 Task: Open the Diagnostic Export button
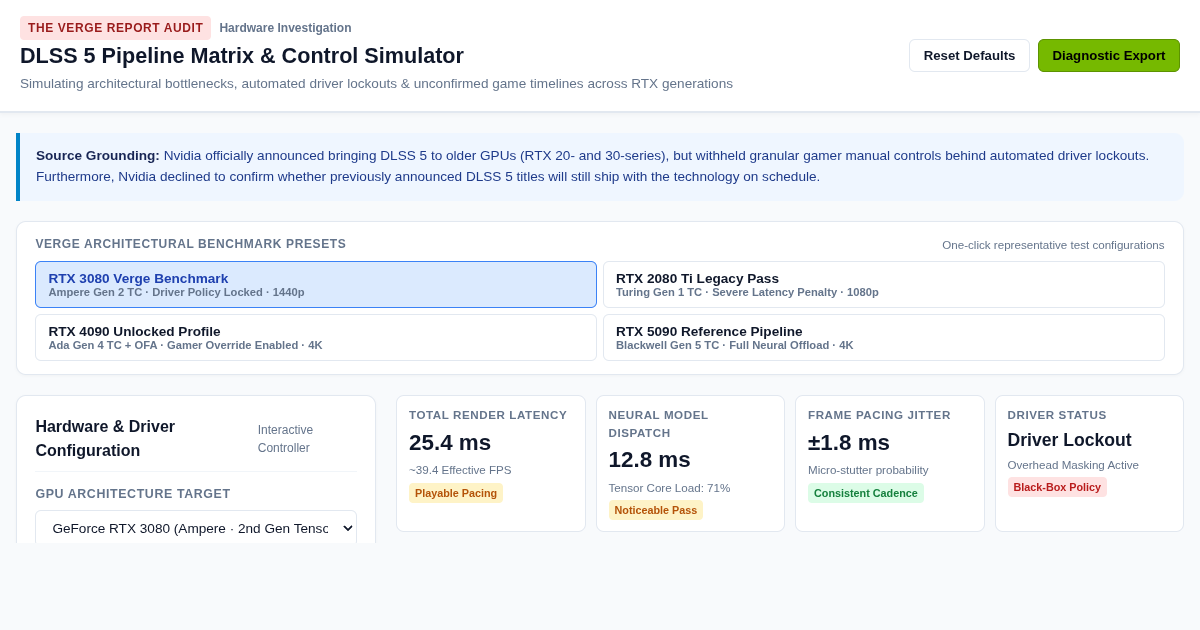coord(1109,56)
